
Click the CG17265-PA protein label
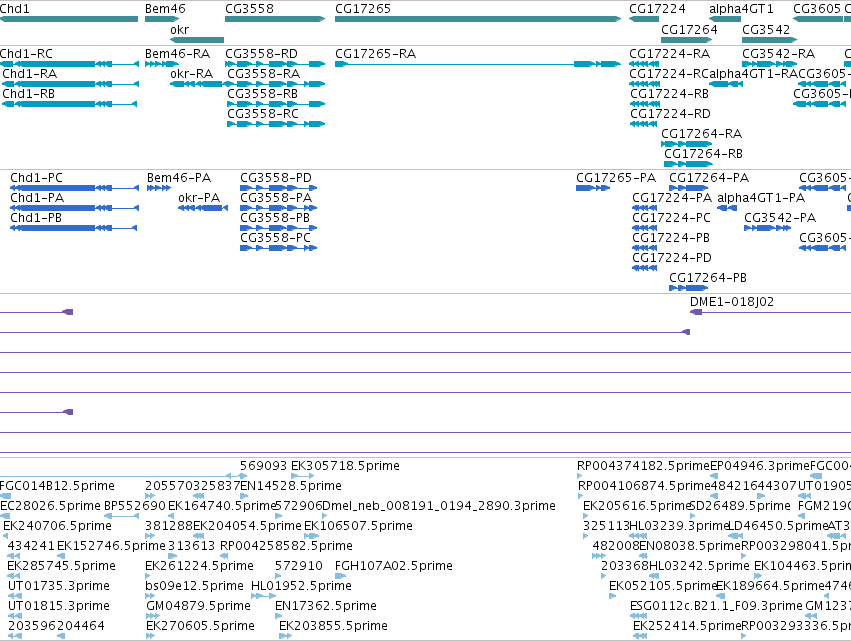click(616, 178)
